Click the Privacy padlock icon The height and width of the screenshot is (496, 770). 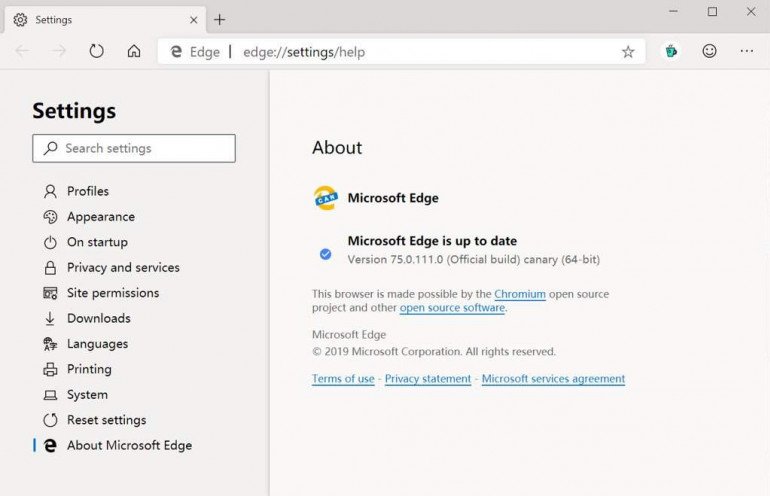[x=50, y=268]
